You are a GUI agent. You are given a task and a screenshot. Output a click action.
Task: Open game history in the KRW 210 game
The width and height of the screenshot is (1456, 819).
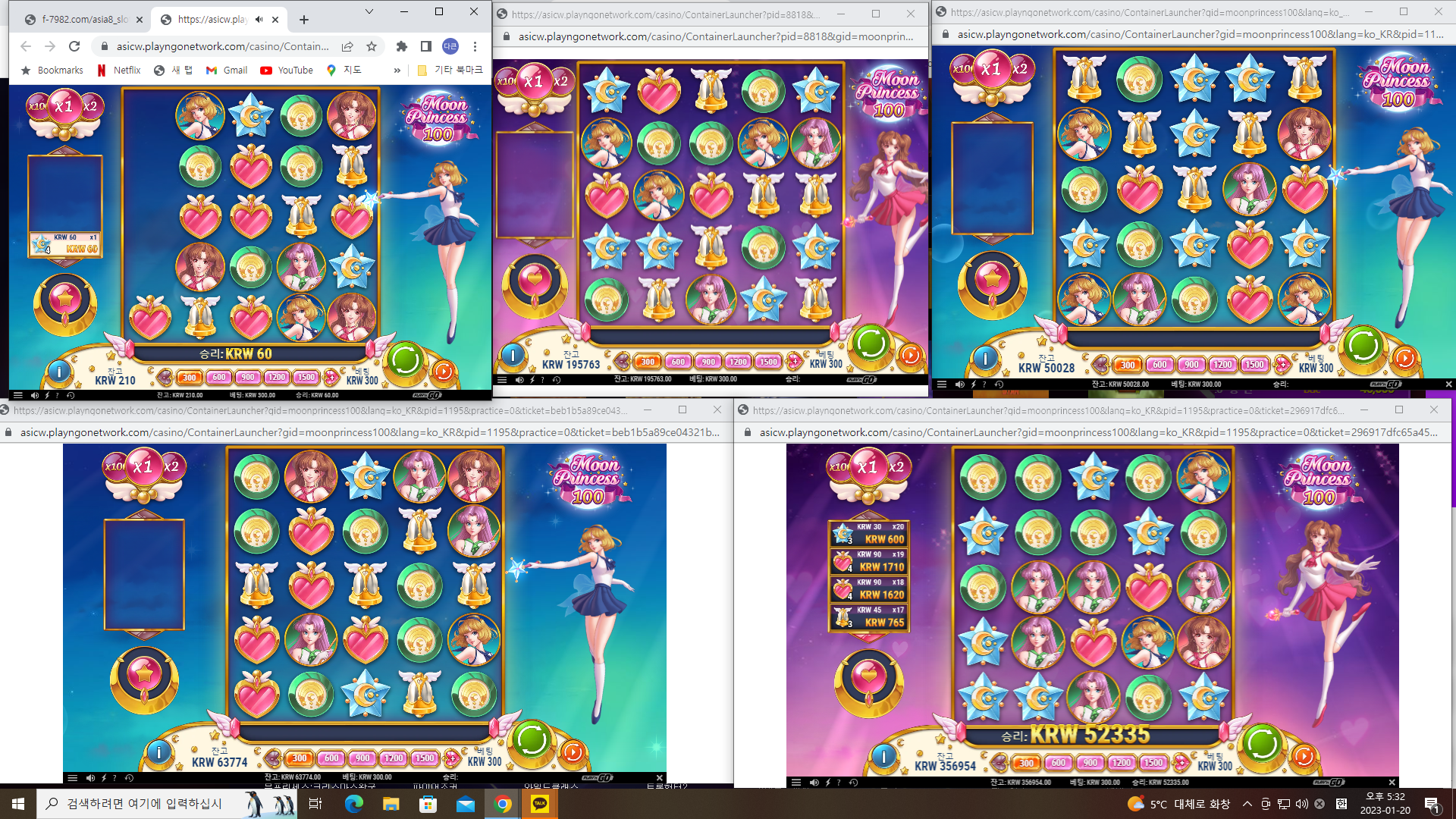(71, 395)
